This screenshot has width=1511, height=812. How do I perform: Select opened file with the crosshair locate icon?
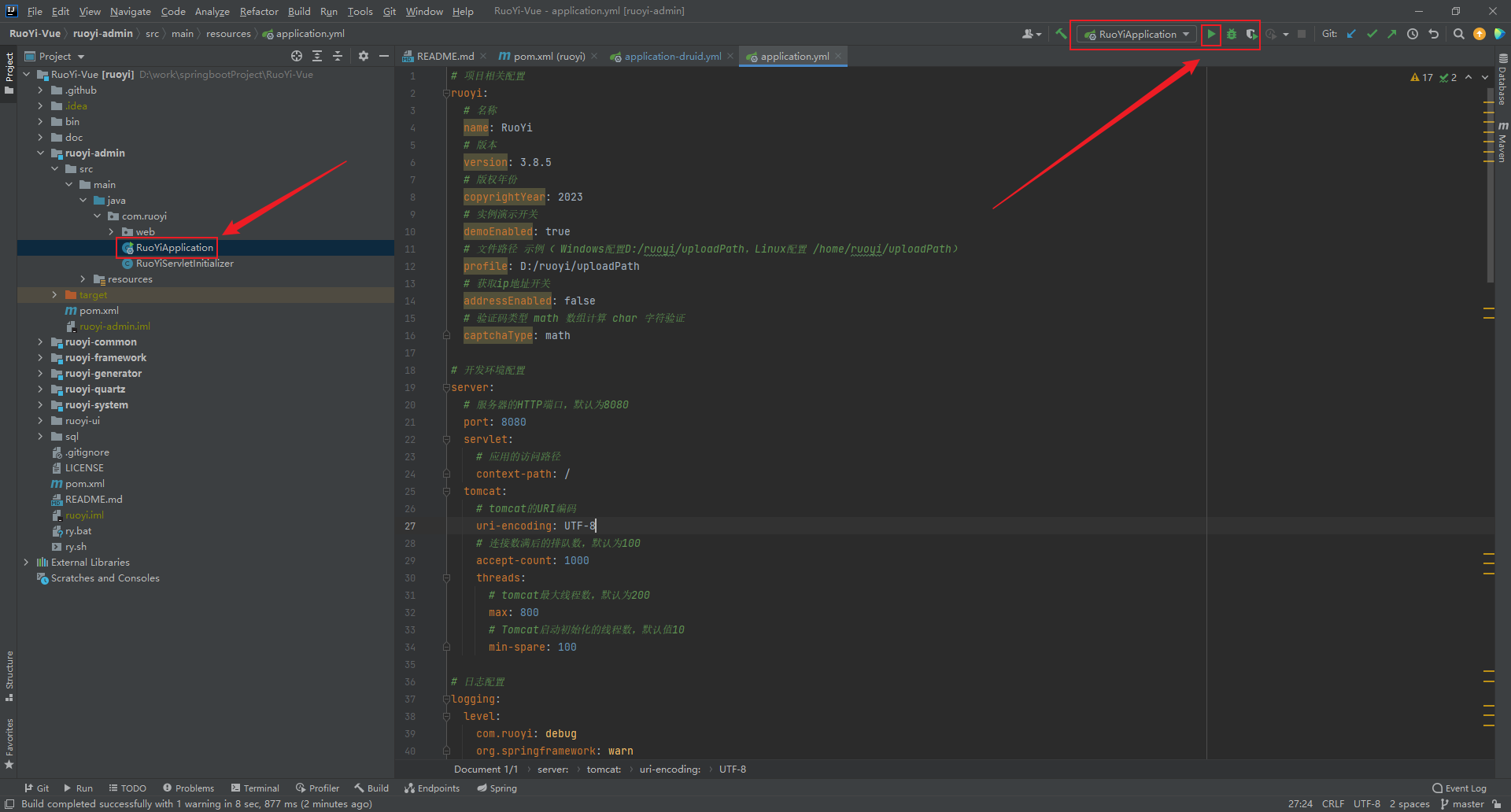(297, 56)
